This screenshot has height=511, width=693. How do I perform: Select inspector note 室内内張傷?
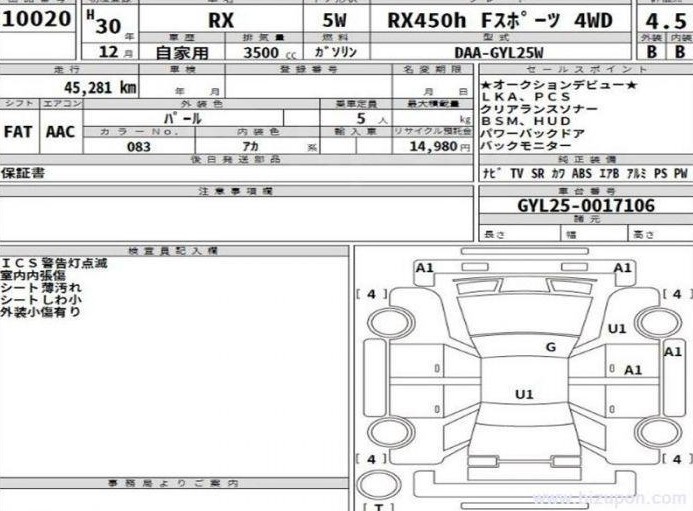coord(33,275)
